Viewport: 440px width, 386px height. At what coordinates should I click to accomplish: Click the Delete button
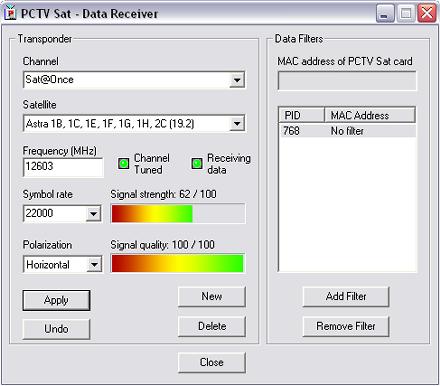(x=212, y=326)
